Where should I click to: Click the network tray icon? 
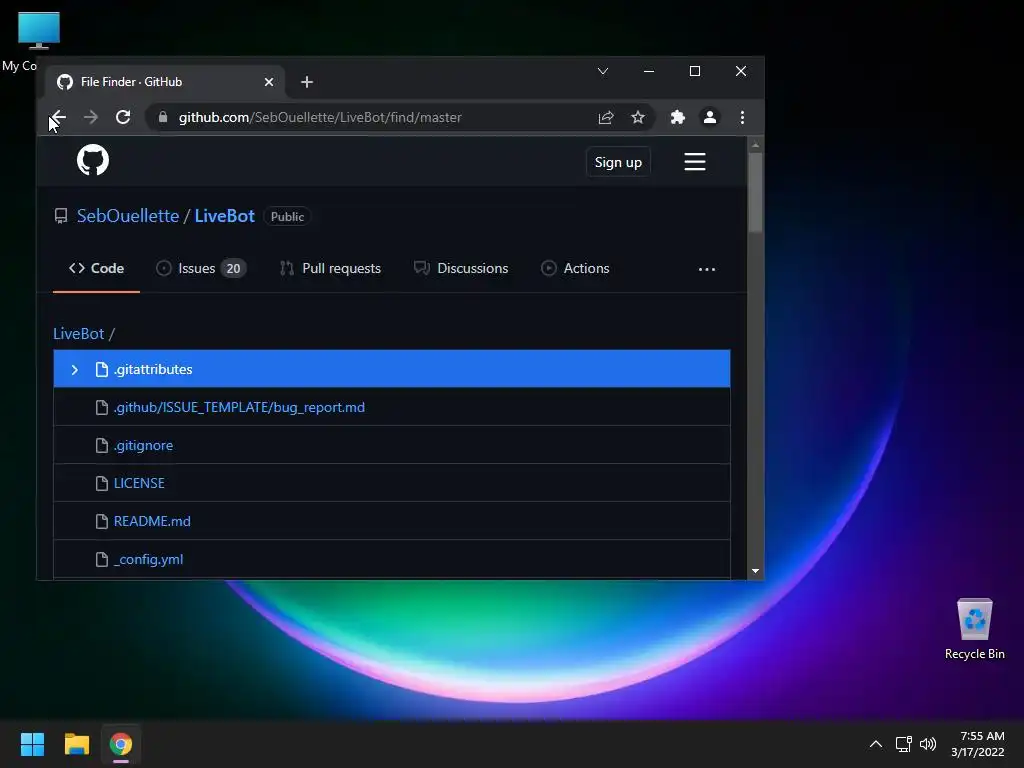[904, 744]
